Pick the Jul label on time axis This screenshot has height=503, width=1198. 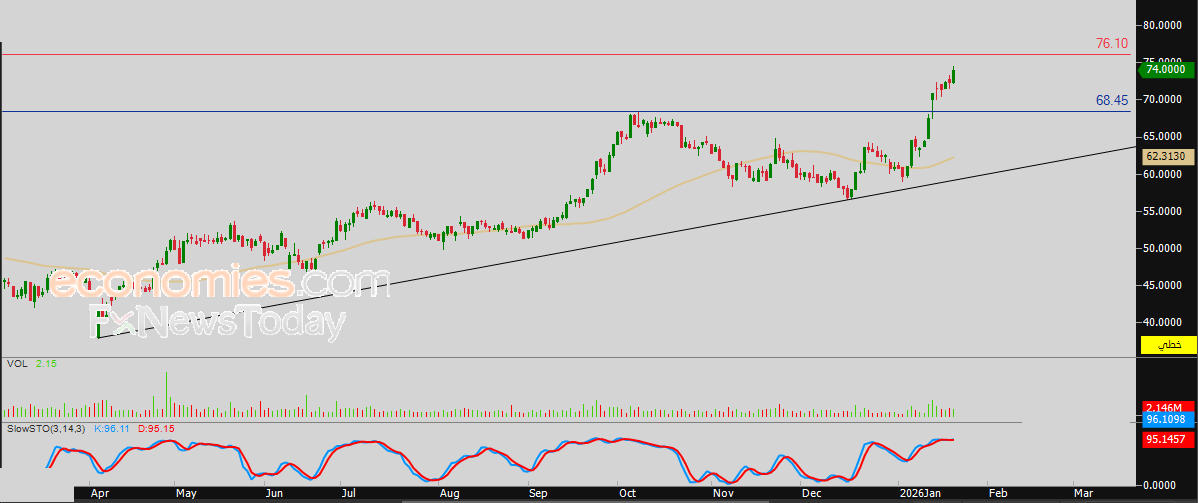click(347, 493)
